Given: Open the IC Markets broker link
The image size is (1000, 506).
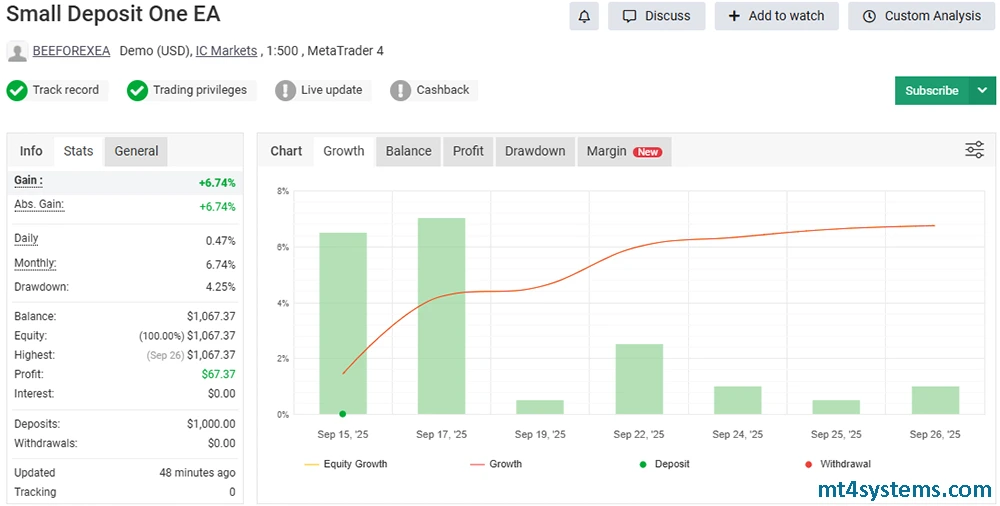Looking at the screenshot, I should click(x=226, y=51).
